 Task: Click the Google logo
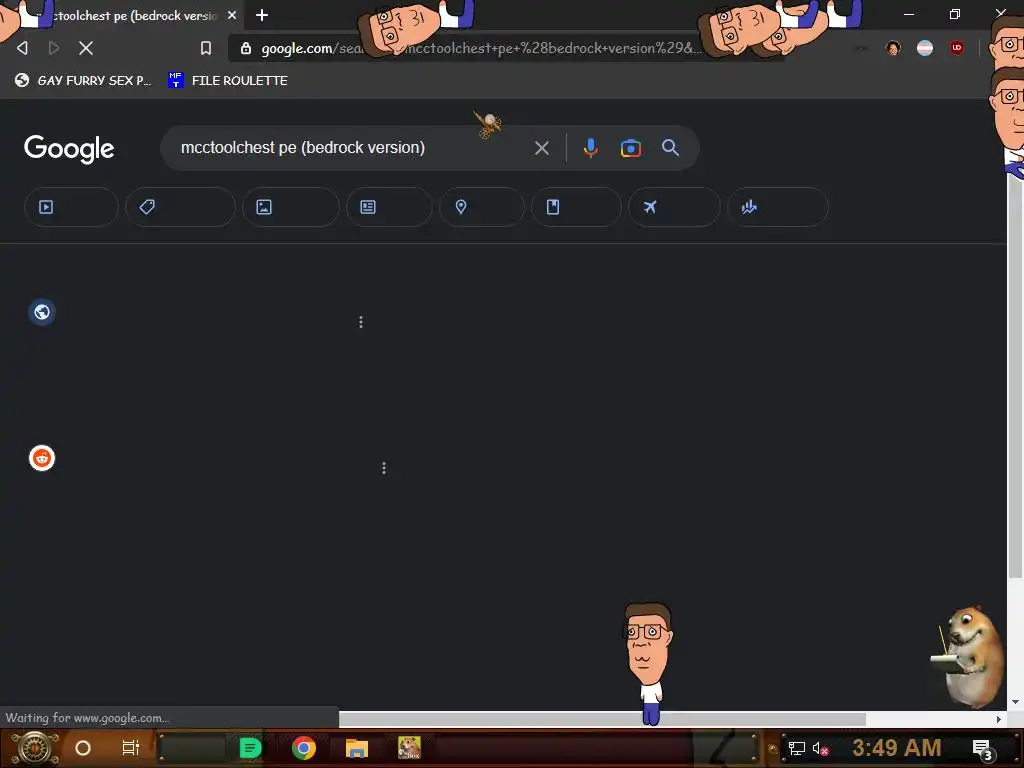pyautogui.click(x=69, y=148)
